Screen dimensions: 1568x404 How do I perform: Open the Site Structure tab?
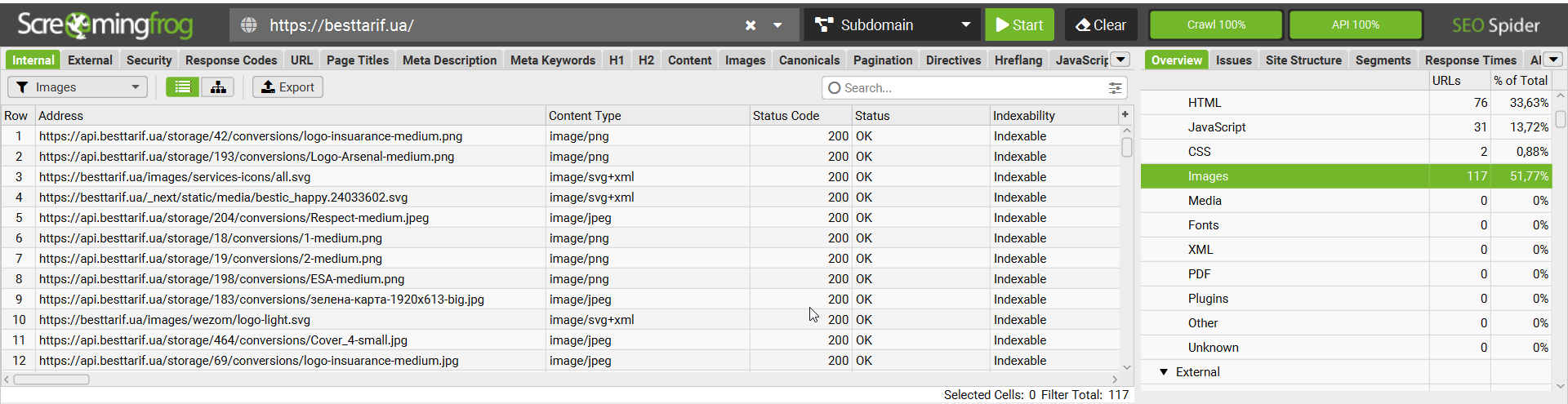pyautogui.click(x=1303, y=60)
